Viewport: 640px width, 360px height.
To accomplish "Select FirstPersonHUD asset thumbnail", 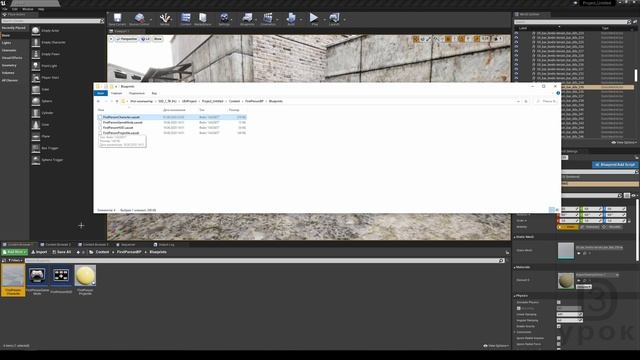I will pos(61,280).
